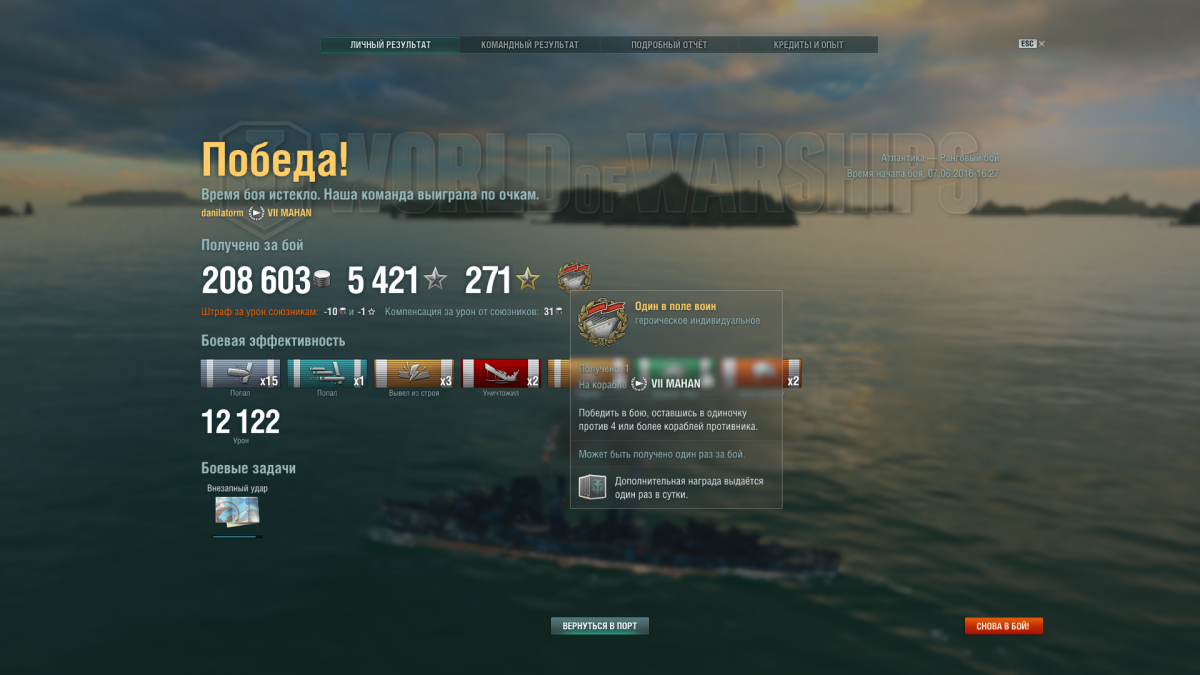Select the torpedo hit ribbon x1
The width and height of the screenshot is (1200, 675).
point(327,374)
